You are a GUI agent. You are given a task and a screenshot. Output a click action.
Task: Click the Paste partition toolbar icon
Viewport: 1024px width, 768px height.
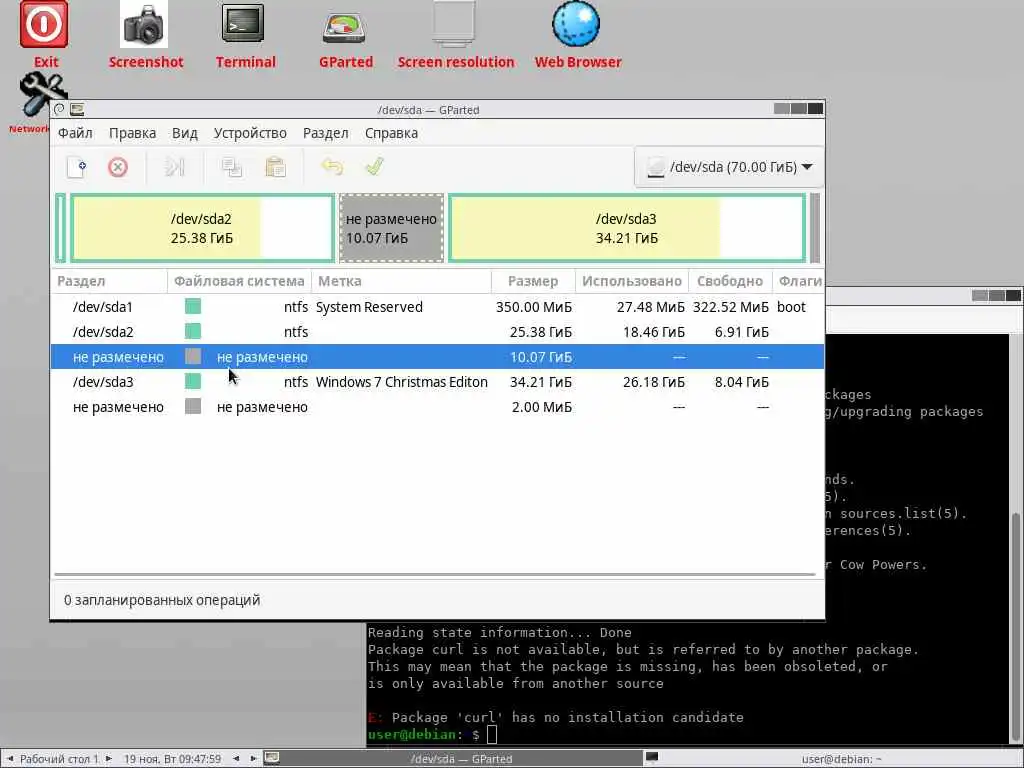[275, 167]
